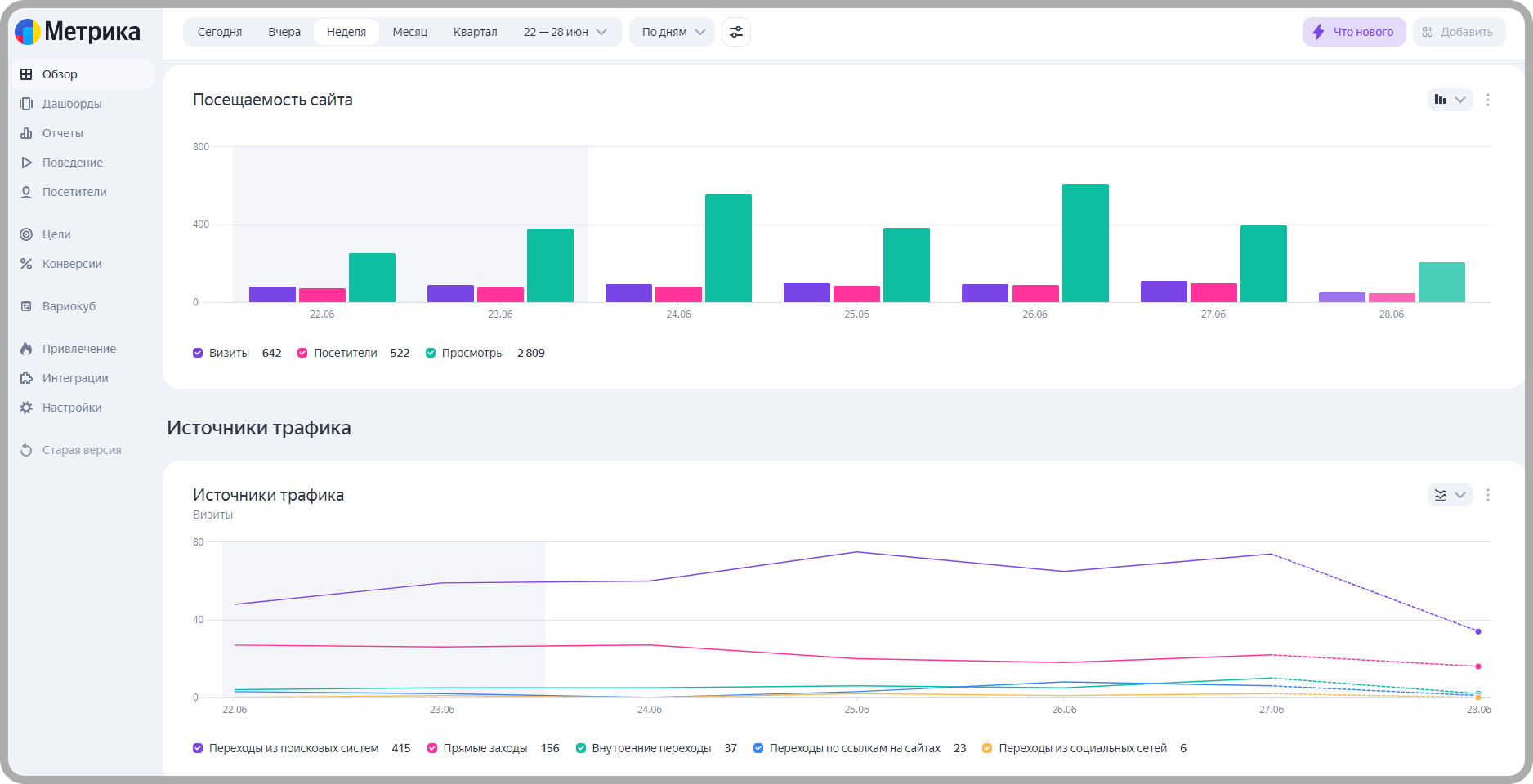The height and width of the screenshot is (784, 1533).
Task: Select the Сегодня period tab
Action: 220,32
